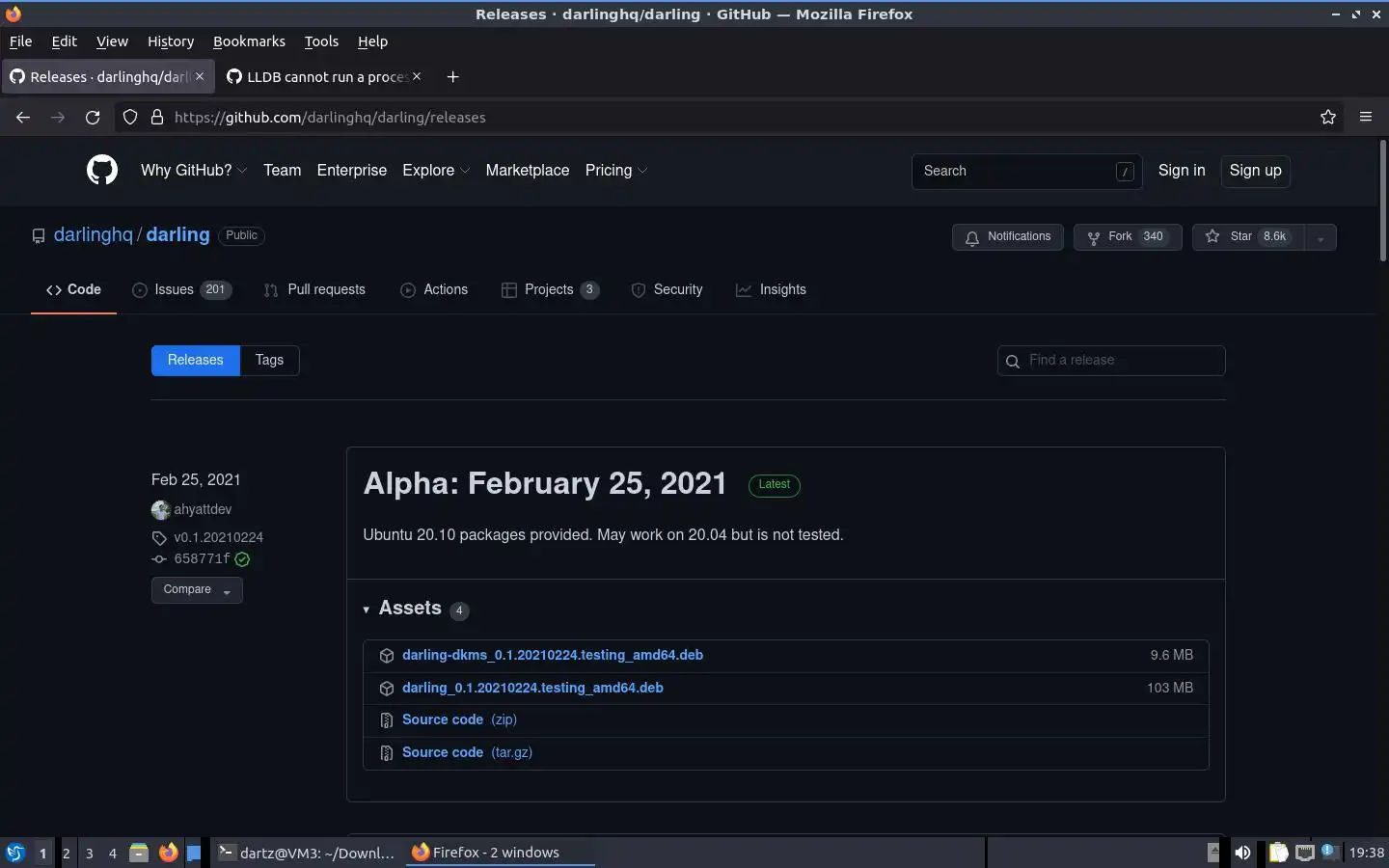Click the GitHub Octocat logo
The image size is (1389, 868).
(x=102, y=170)
